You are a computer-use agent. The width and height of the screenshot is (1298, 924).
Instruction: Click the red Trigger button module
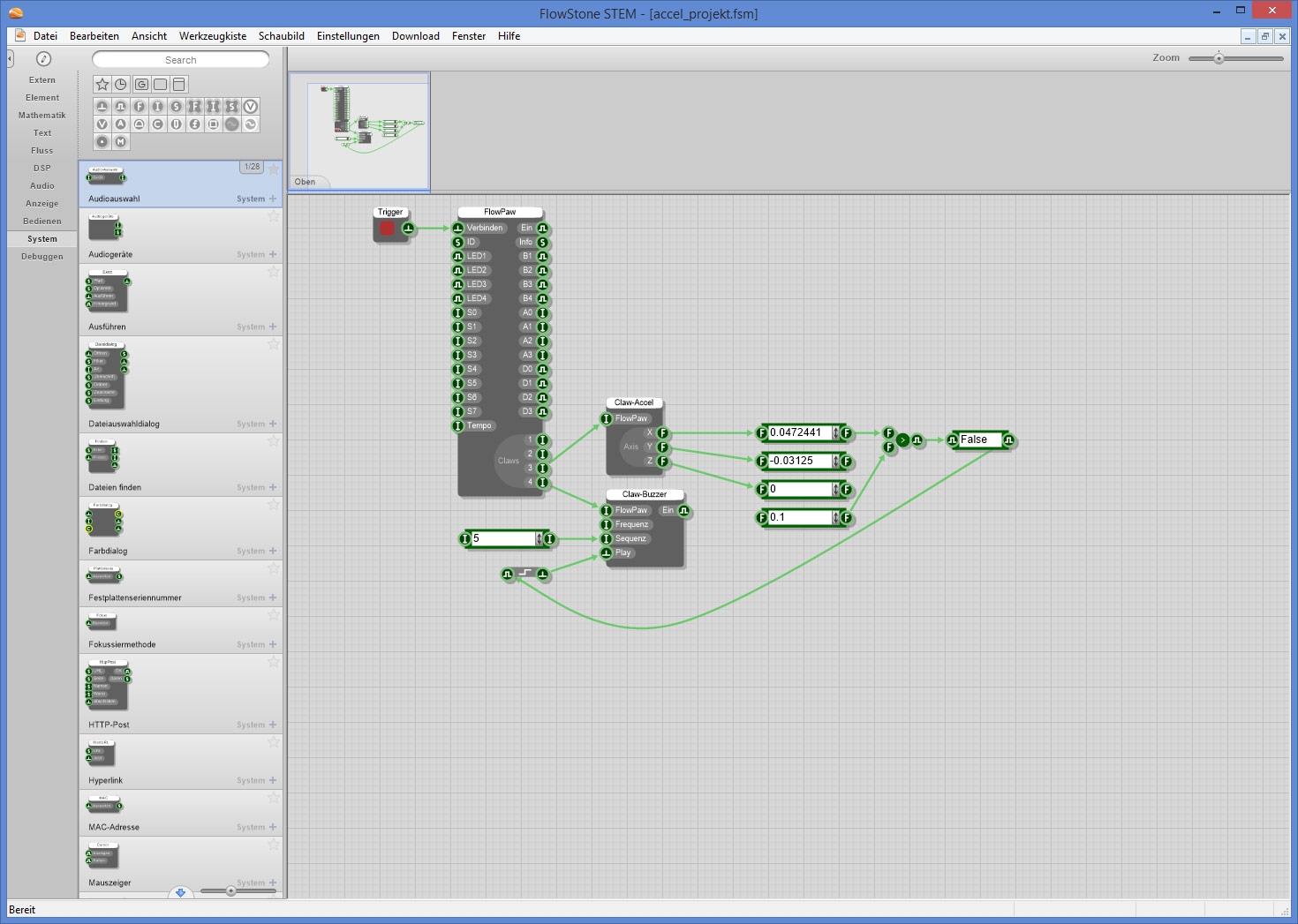(x=388, y=229)
